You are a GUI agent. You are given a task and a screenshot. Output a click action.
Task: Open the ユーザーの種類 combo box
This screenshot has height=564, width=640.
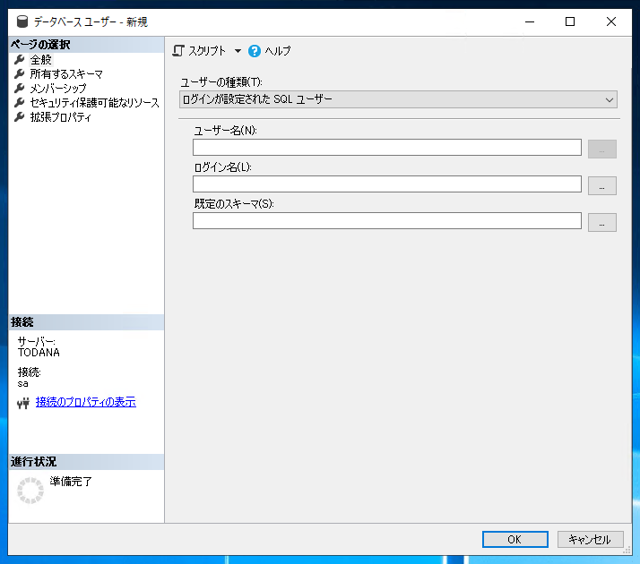[398, 100]
